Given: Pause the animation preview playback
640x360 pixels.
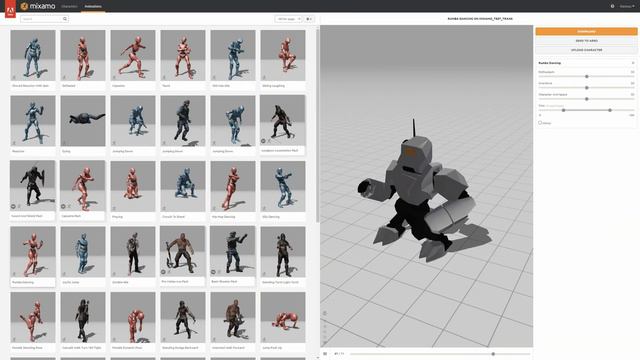Looking at the screenshot, I should tap(325, 353).
